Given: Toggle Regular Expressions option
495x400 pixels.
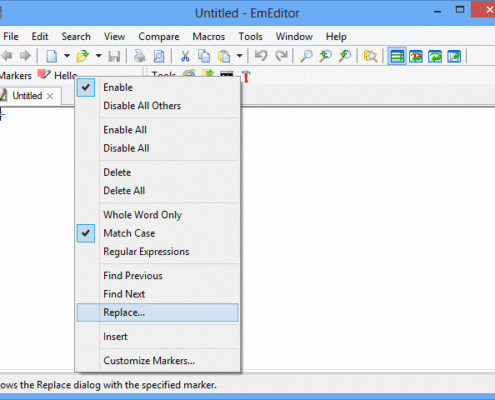Looking at the screenshot, I should 157,251.
